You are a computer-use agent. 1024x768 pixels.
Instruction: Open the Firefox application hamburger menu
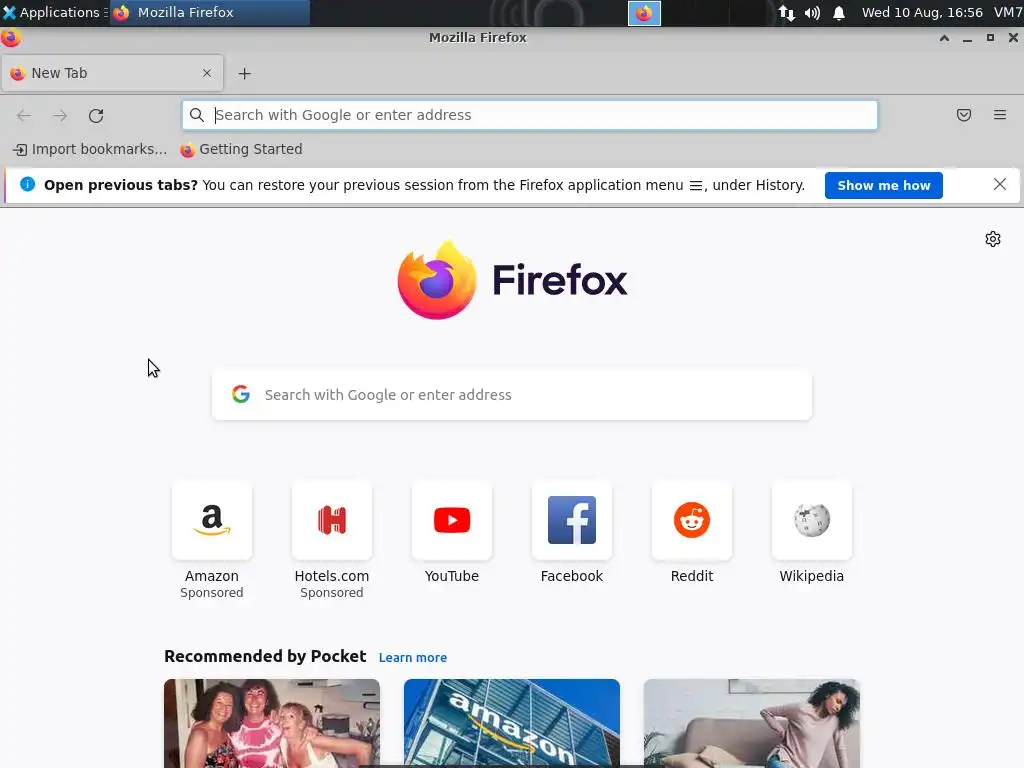[x=1000, y=115]
